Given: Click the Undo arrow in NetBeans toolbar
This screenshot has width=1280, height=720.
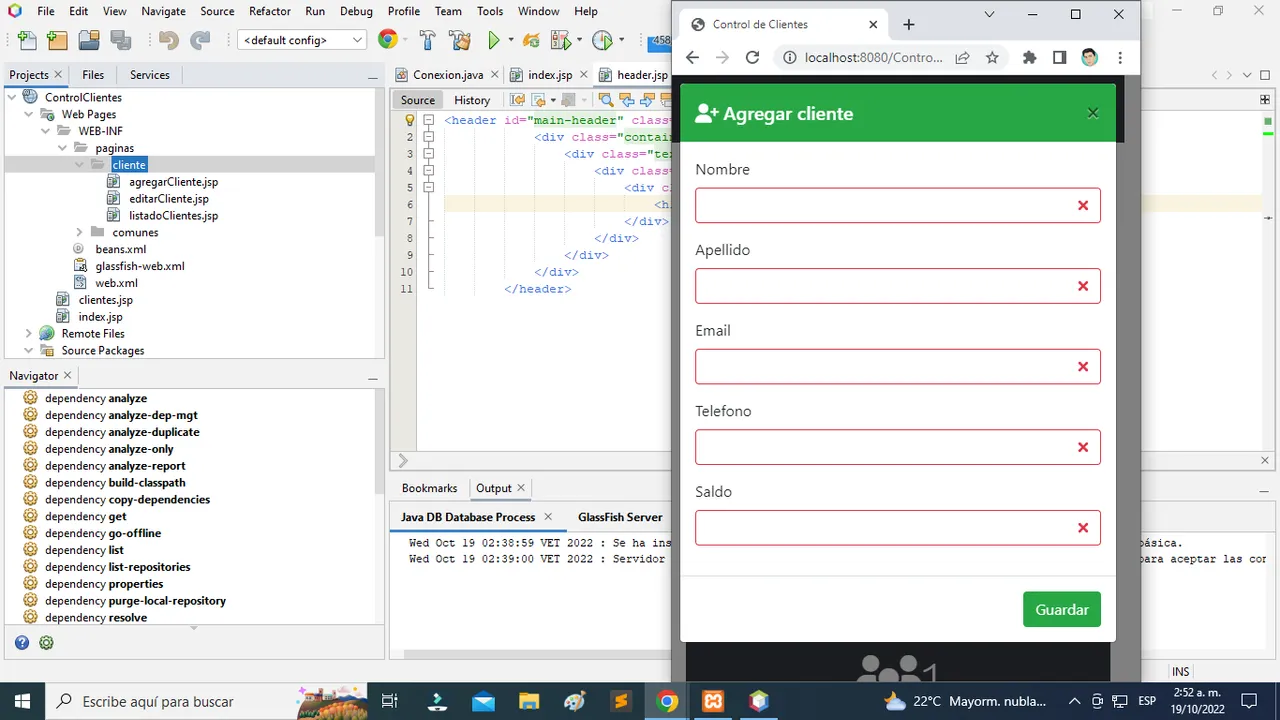Looking at the screenshot, I should pos(168,40).
